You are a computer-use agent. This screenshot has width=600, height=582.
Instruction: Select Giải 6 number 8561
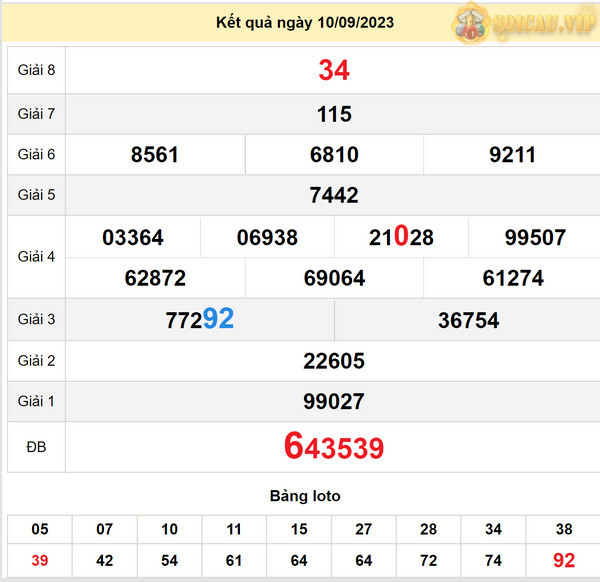click(x=155, y=155)
